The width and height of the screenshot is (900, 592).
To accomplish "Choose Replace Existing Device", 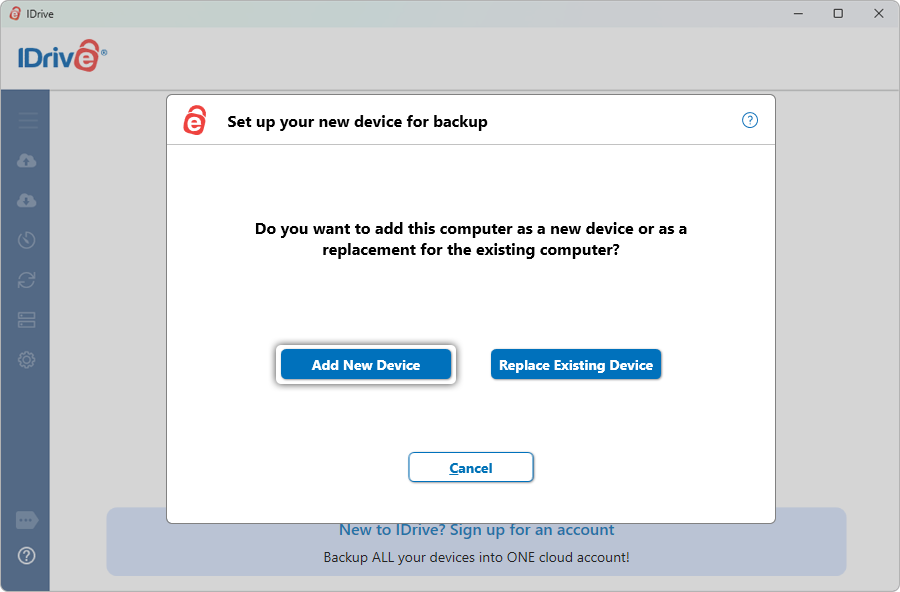I will pyautogui.click(x=576, y=365).
